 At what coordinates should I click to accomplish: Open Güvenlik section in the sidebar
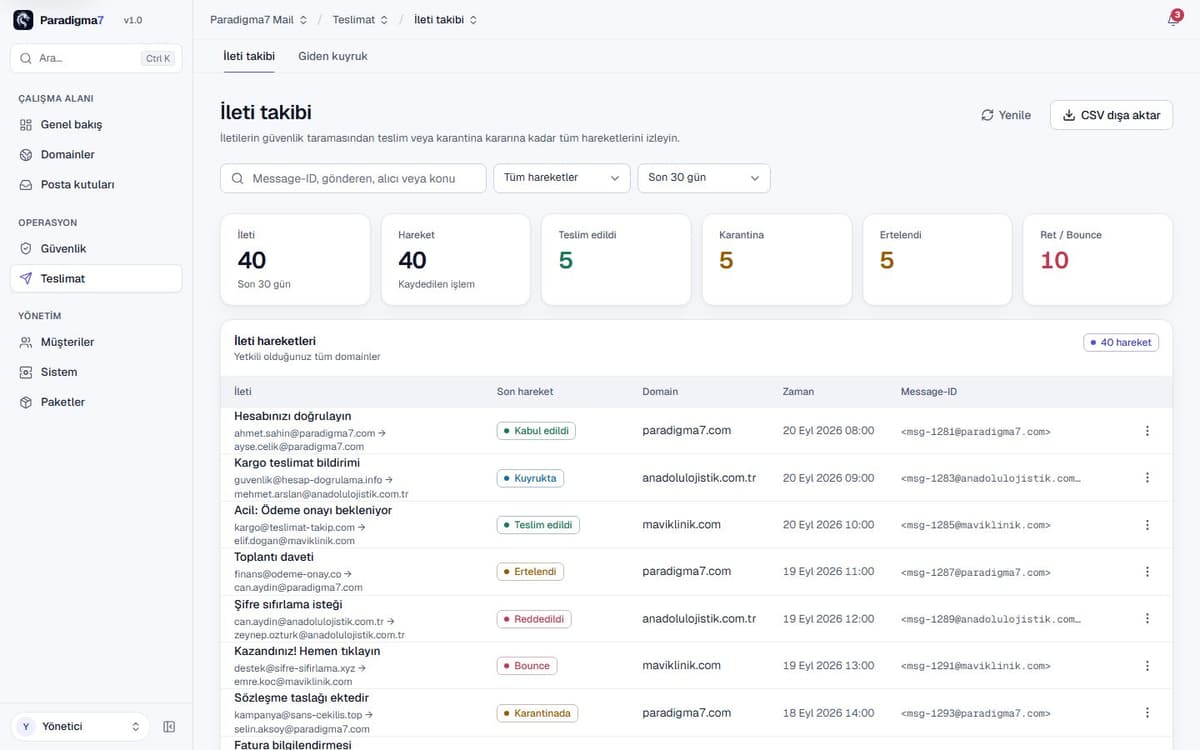96,248
